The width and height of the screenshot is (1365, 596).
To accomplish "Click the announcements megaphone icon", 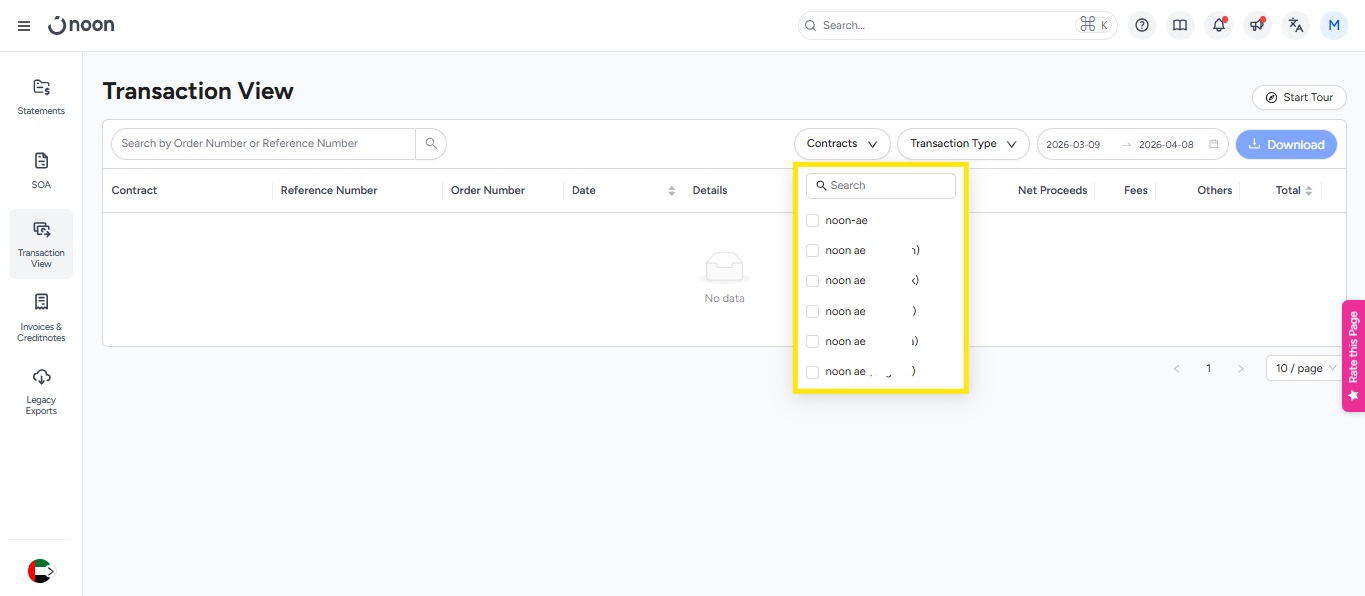I will click(1257, 26).
